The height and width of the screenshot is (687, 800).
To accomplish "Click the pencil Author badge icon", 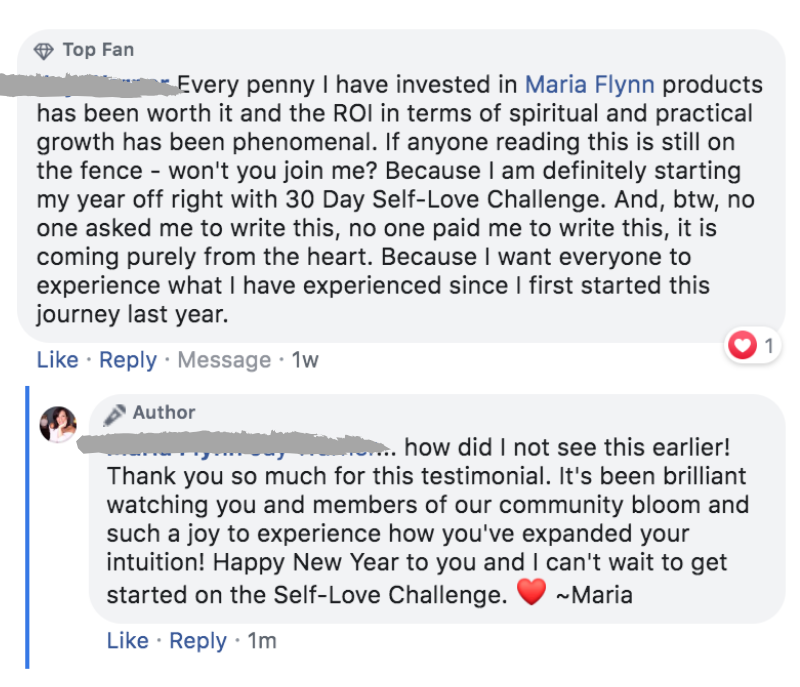I will pyautogui.click(x=116, y=413).
